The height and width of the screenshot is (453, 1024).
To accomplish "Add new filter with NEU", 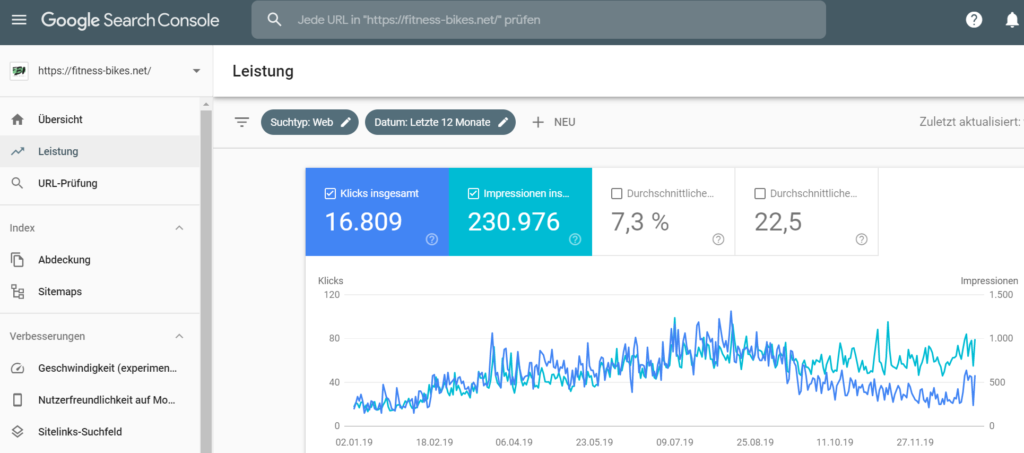I will click(x=553, y=122).
